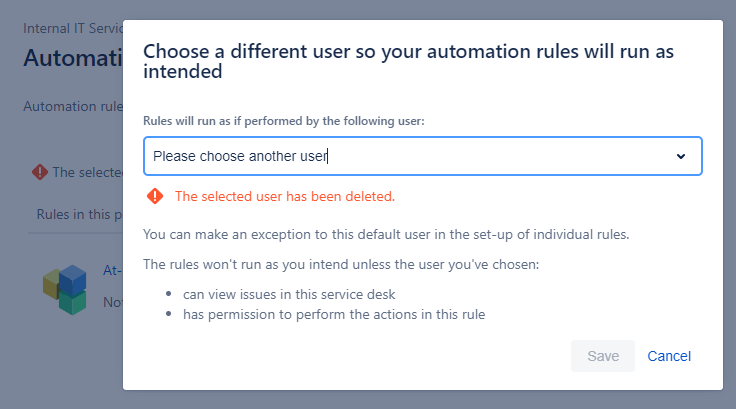Click the colored cubes rule icon
736x409 pixels.
[66, 289]
